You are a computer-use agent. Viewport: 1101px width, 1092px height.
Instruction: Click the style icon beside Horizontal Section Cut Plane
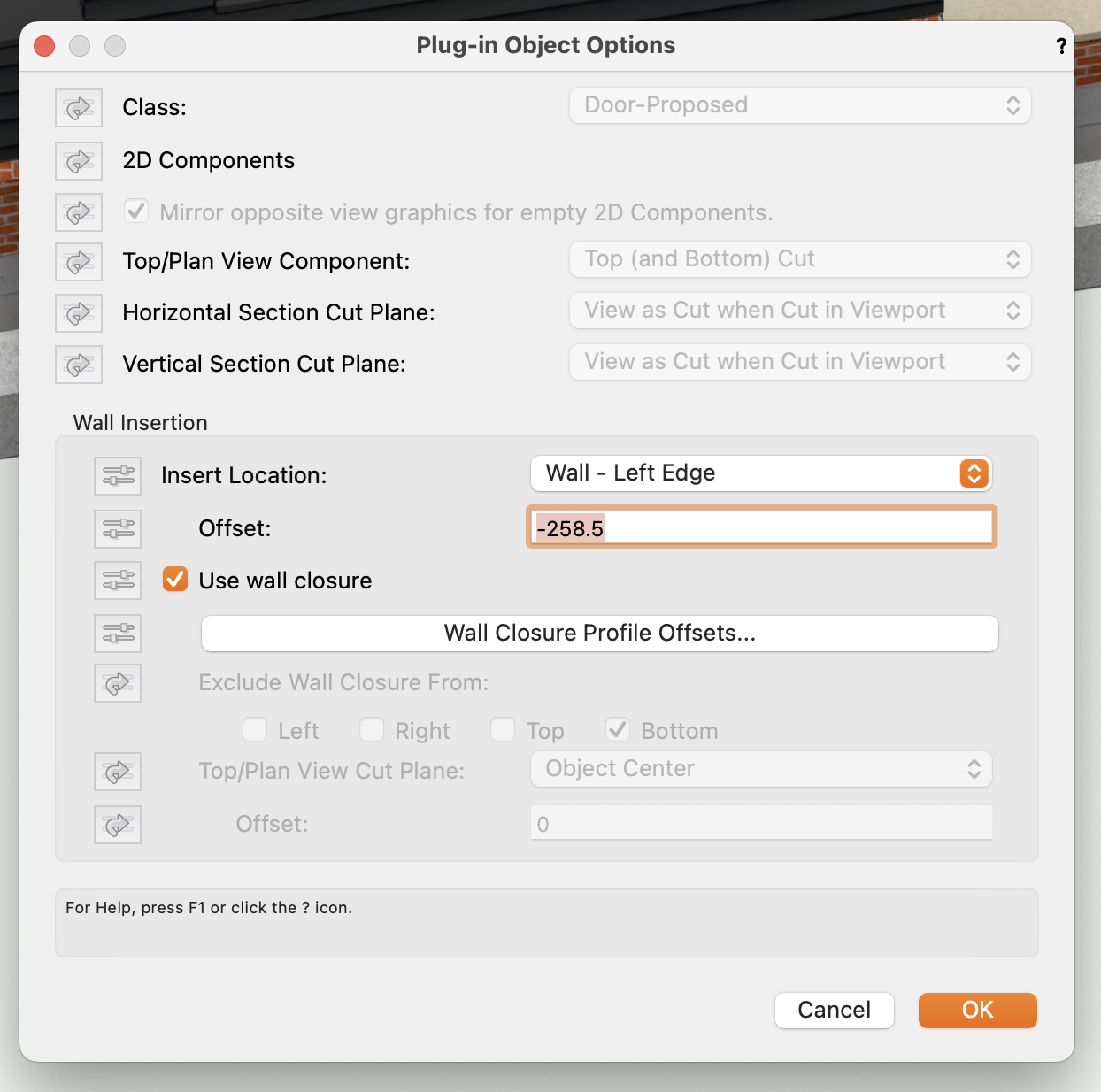click(x=79, y=313)
